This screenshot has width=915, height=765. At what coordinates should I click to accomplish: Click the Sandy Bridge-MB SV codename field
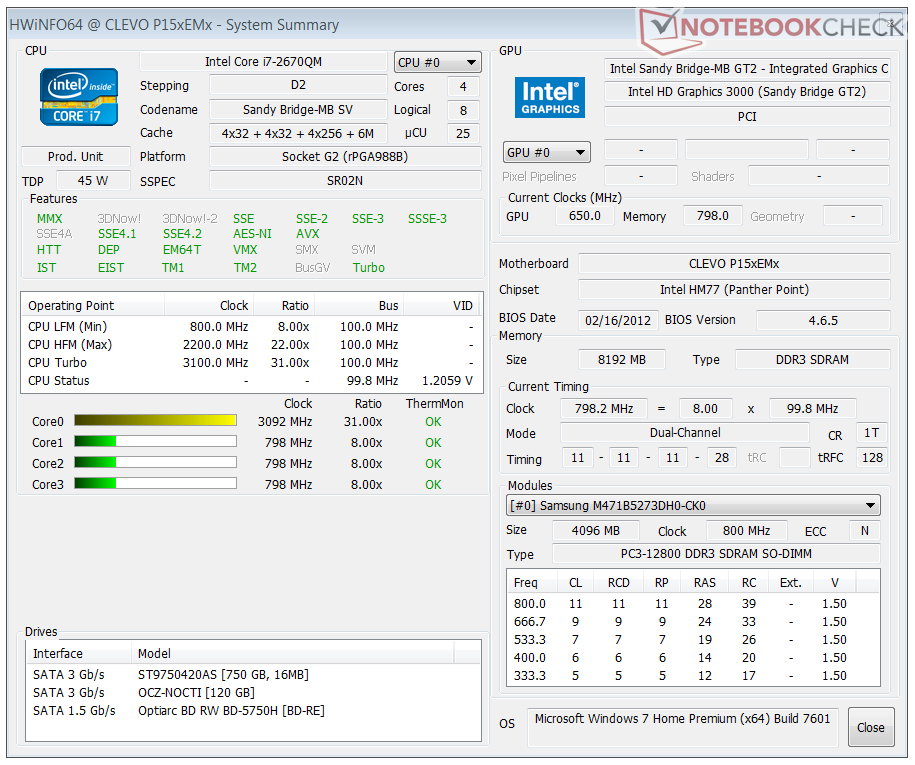point(298,109)
